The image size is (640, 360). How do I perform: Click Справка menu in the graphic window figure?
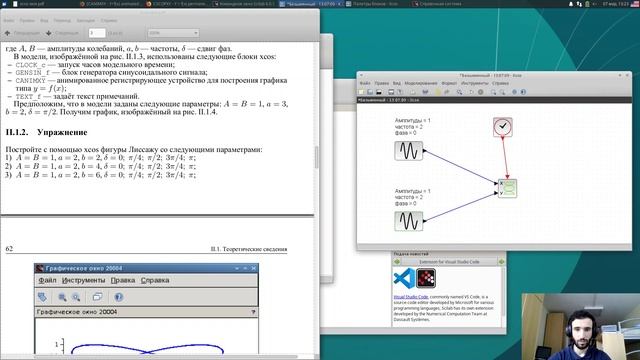point(155,280)
